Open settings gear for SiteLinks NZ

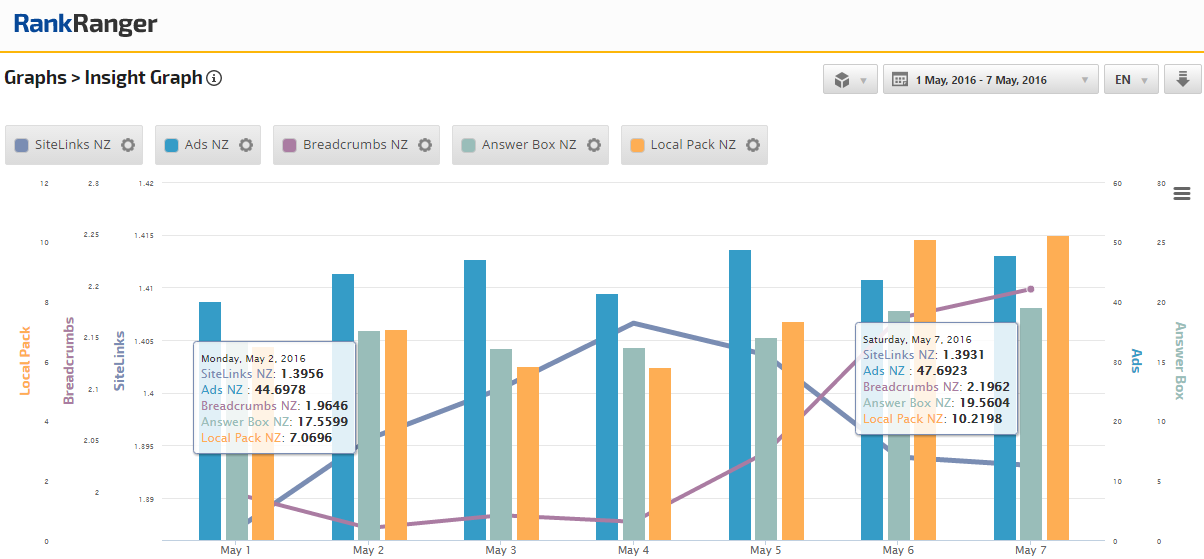coord(128,145)
